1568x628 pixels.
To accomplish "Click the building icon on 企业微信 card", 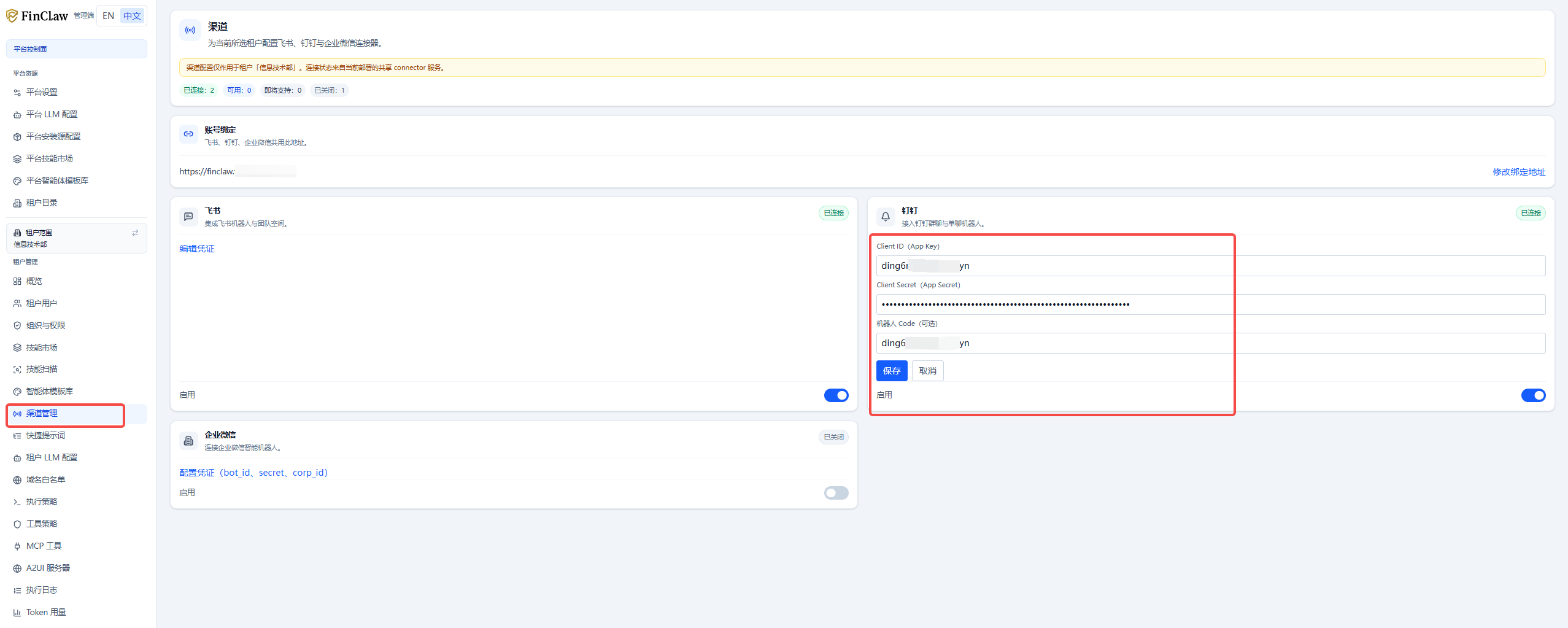I will click(188, 441).
